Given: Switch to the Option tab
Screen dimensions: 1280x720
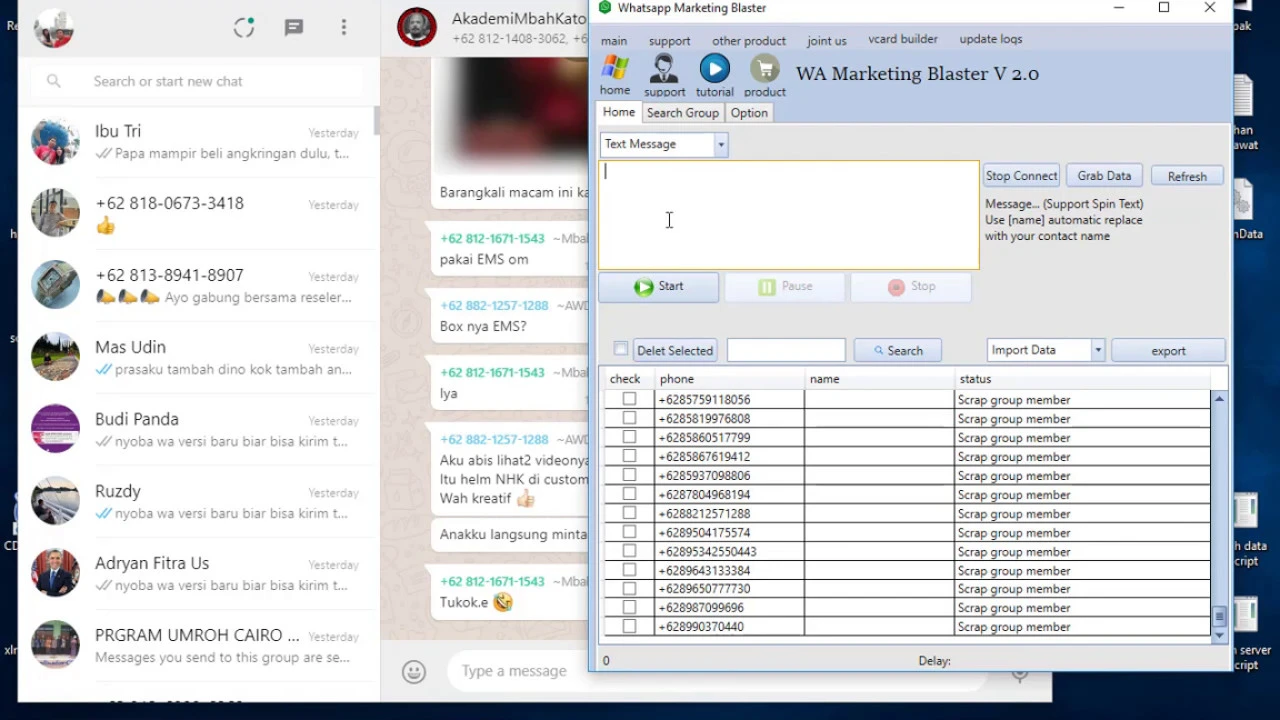Looking at the screenshot, I should point(749,113).
